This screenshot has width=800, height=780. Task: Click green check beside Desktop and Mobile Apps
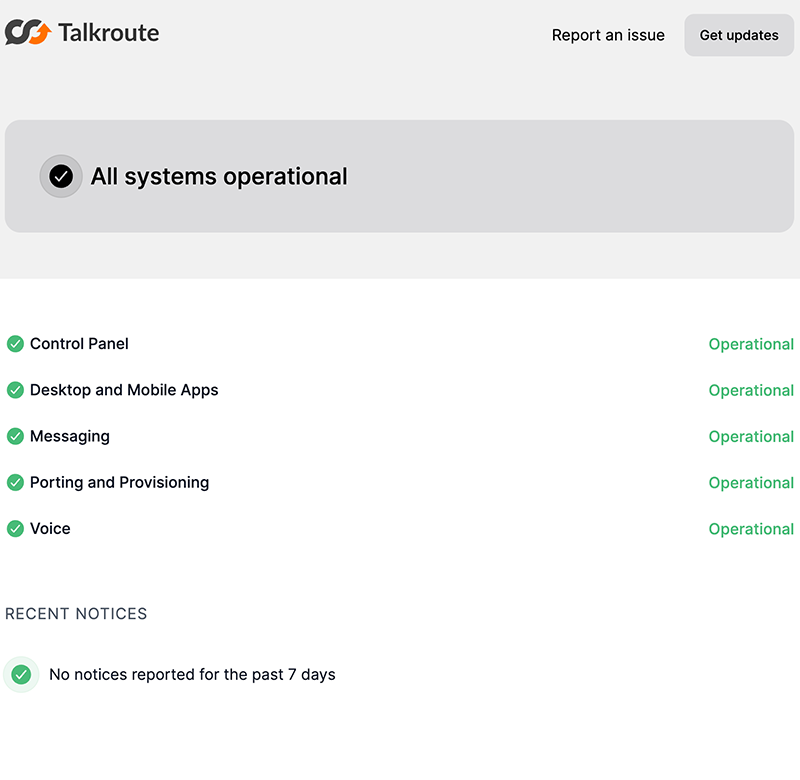click(15, 390)
